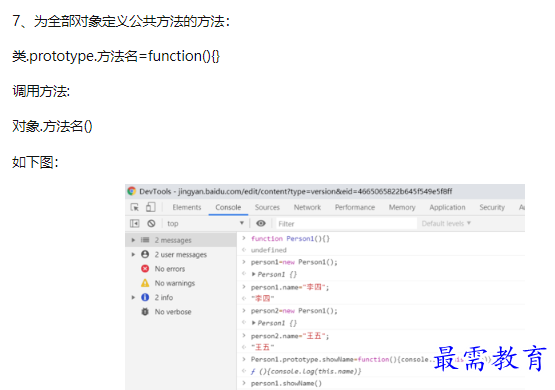Click the console Filter input field
Viewport: 555px width, 390px height.
[346, 224]
